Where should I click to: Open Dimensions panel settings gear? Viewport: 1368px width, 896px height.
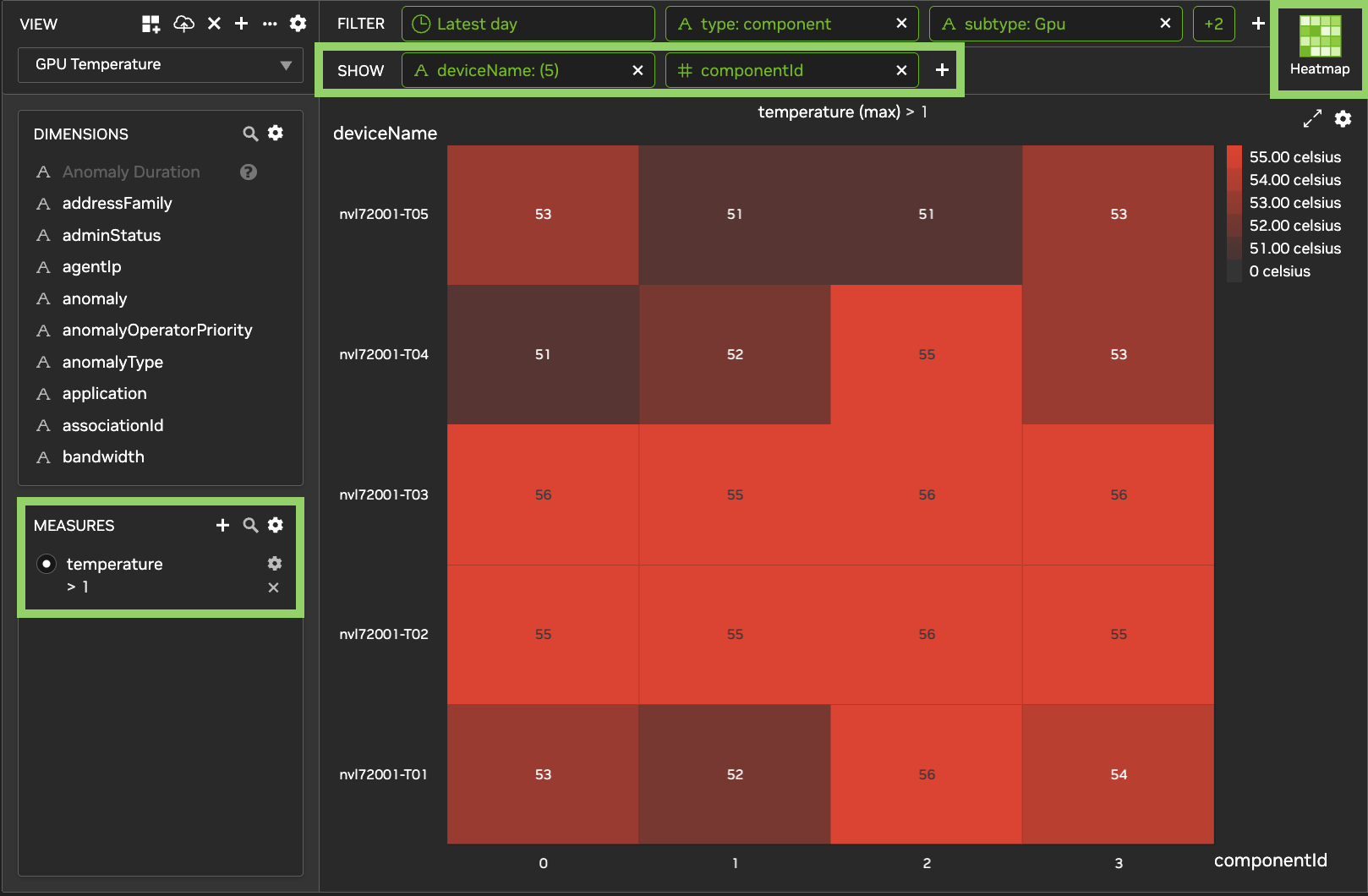276,133
